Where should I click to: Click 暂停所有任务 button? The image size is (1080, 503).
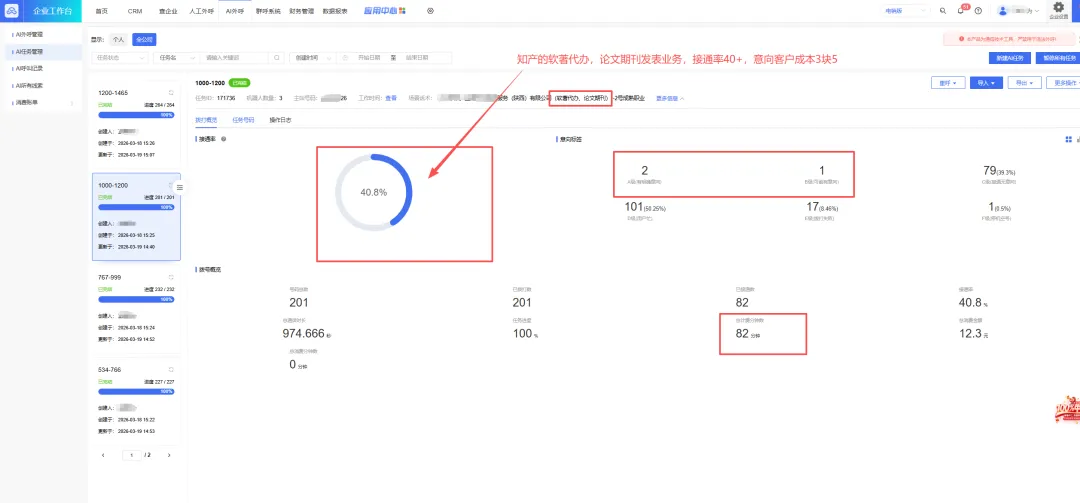pos(1057,58)
